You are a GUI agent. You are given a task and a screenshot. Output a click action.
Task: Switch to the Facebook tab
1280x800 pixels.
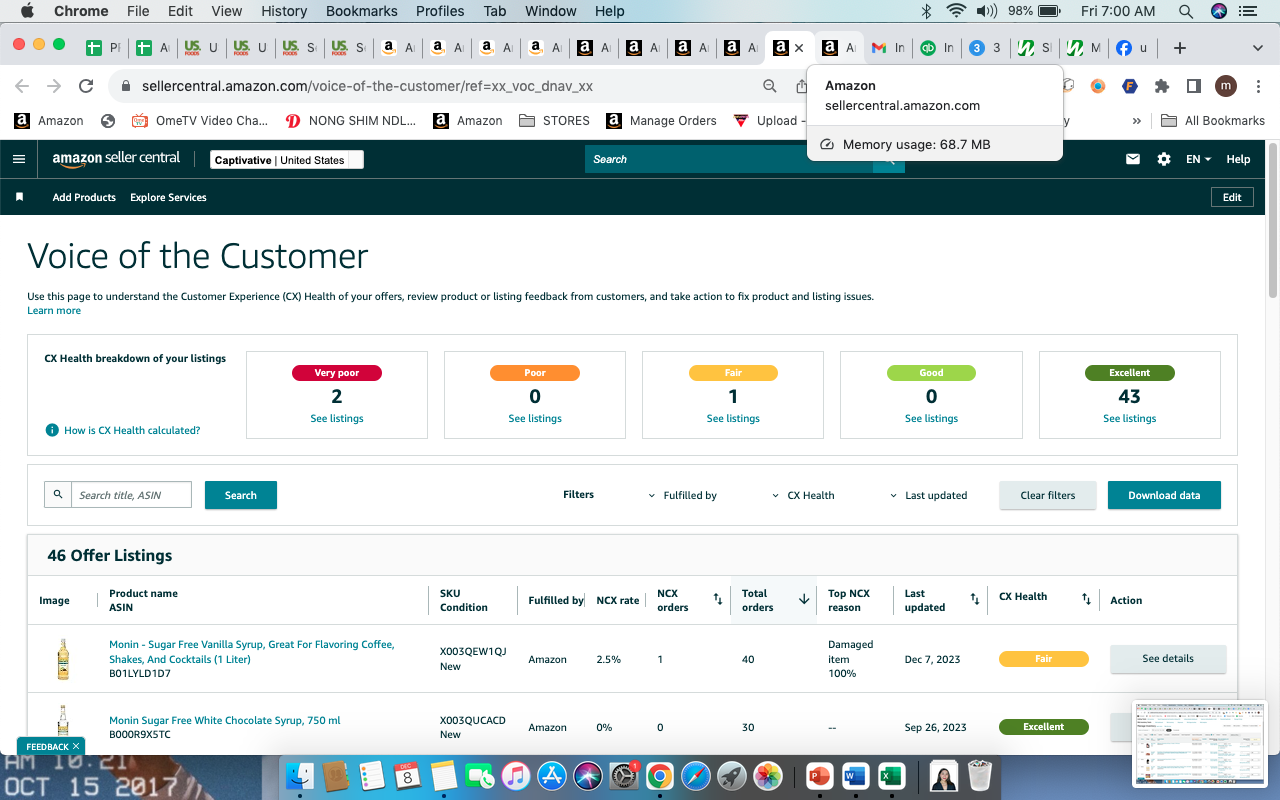[x=1133, y=47]
